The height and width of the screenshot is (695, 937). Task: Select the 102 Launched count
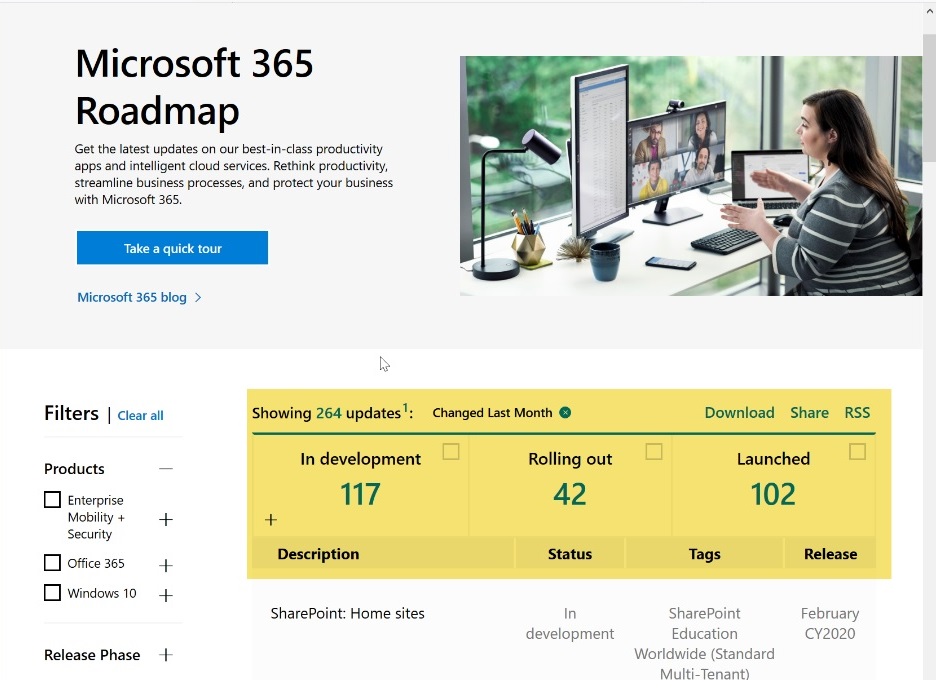773,494
